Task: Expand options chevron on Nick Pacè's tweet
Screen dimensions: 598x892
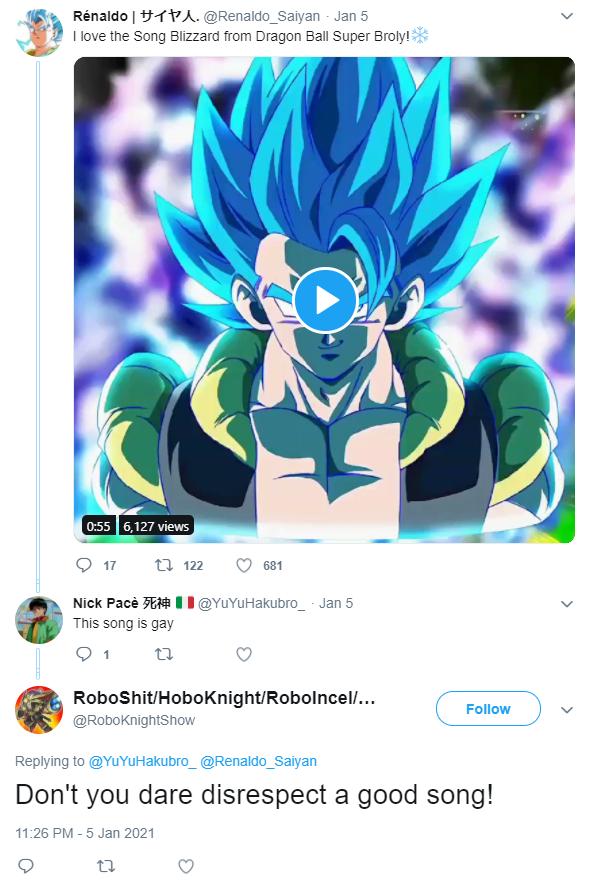Action: click(x=567, y=604)
